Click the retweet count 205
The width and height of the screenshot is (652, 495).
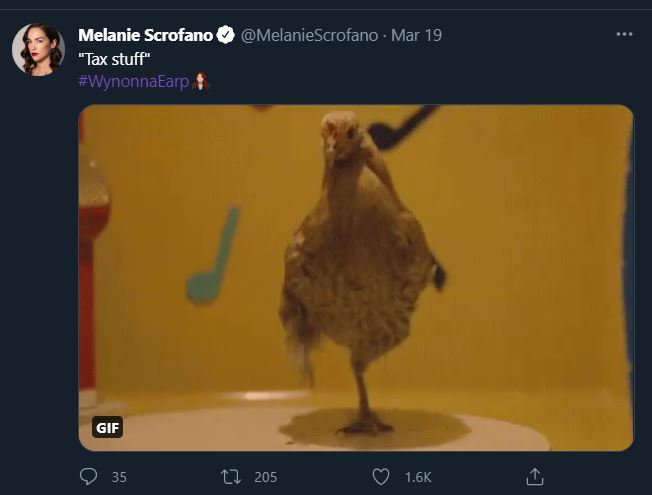265,477
